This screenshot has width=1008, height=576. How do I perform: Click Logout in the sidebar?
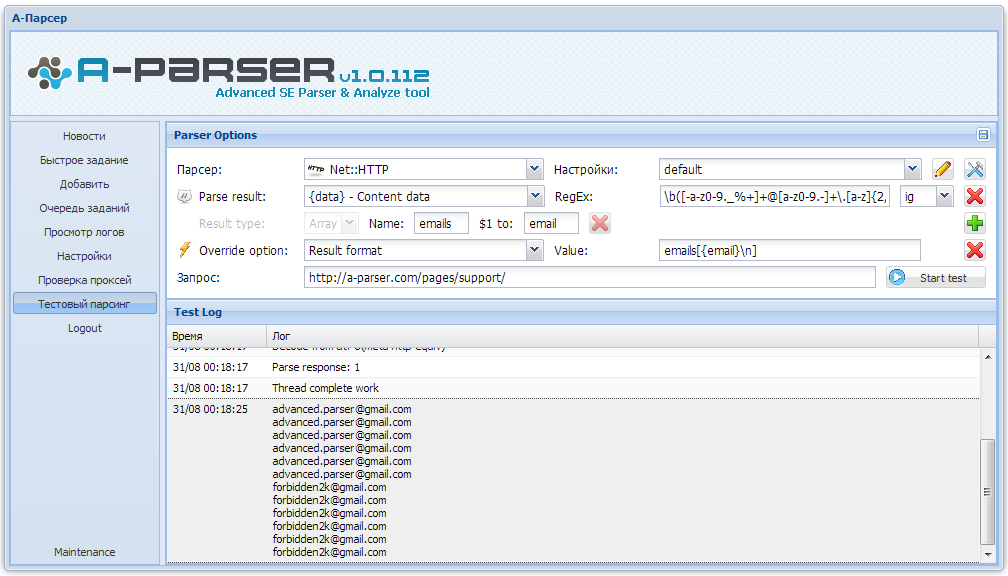(x=84, y=328)
